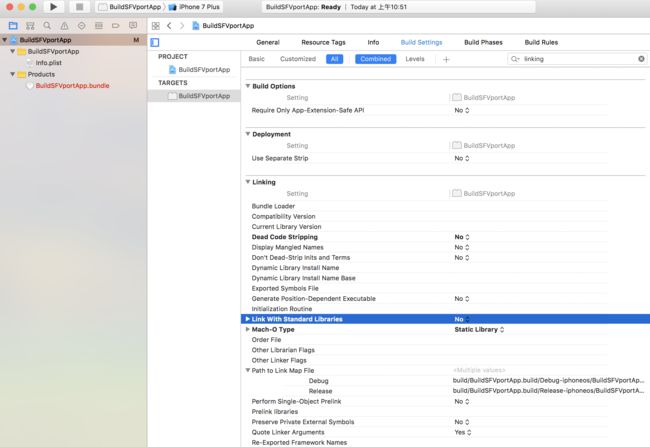Change Quote Linker Arguments Yes value
Viewport: 650px width, 447px height.
[463, 432]
